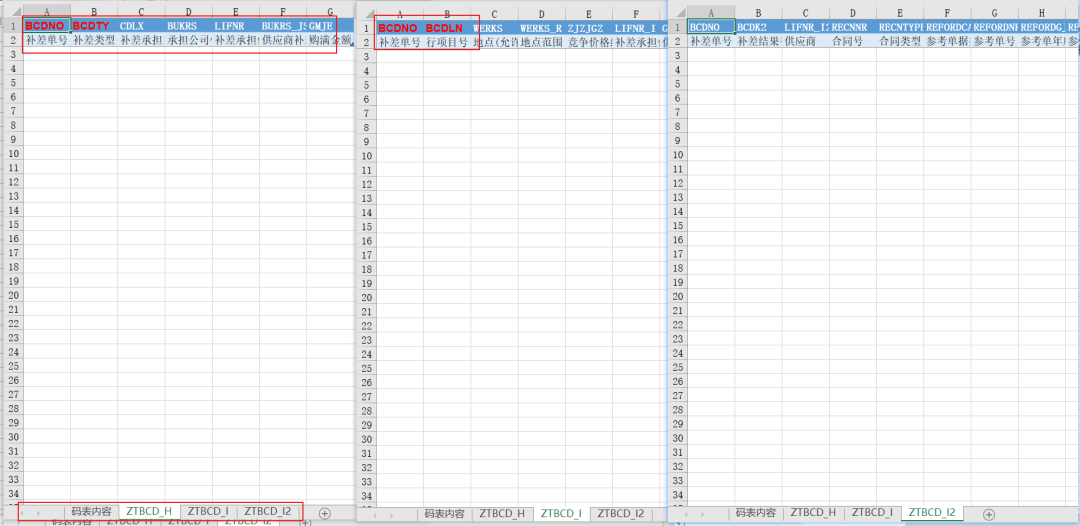Switch to ZTBCD_H tab in left window

click(x=149, y=512)
